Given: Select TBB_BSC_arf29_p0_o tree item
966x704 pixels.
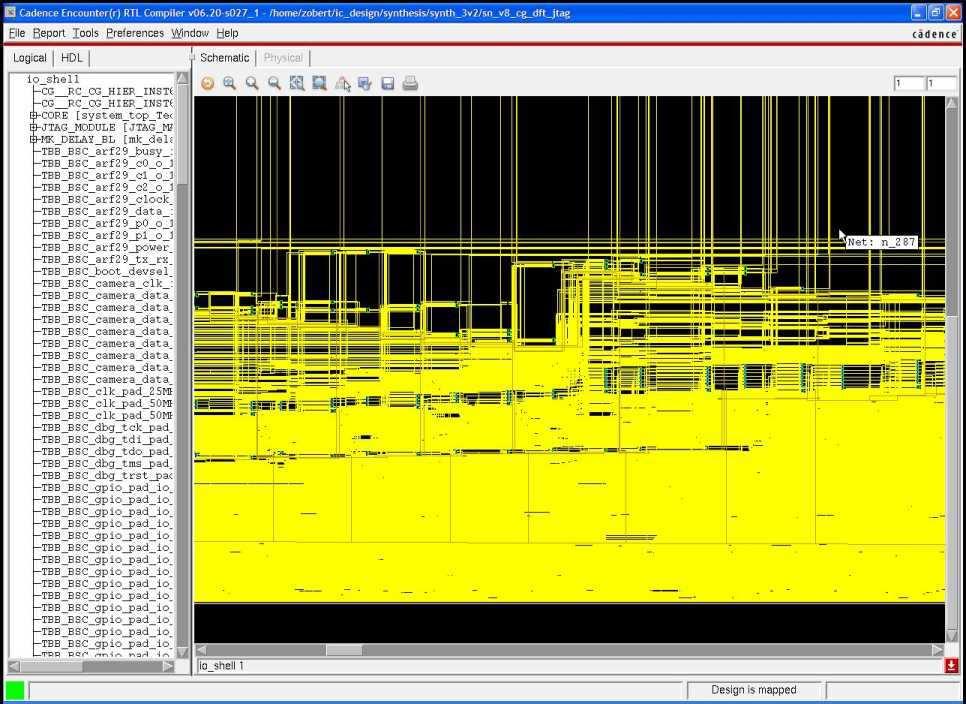Looking at the screenshot, I should click(107, 224).
